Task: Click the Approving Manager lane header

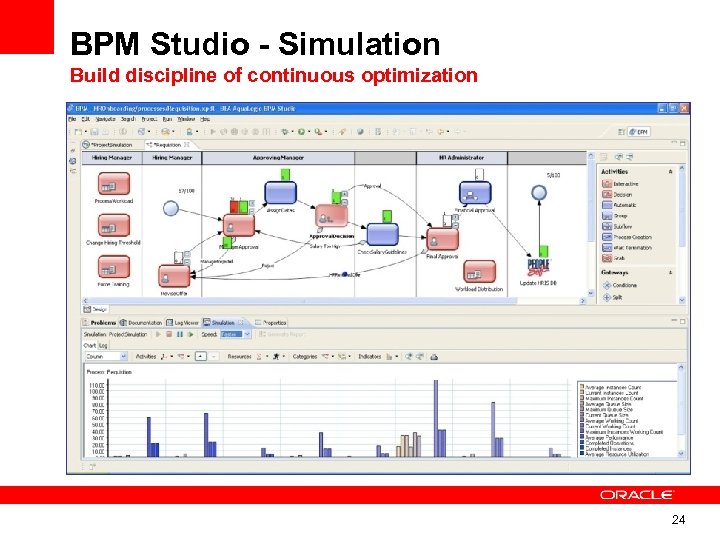Action: tap(278, 158)
